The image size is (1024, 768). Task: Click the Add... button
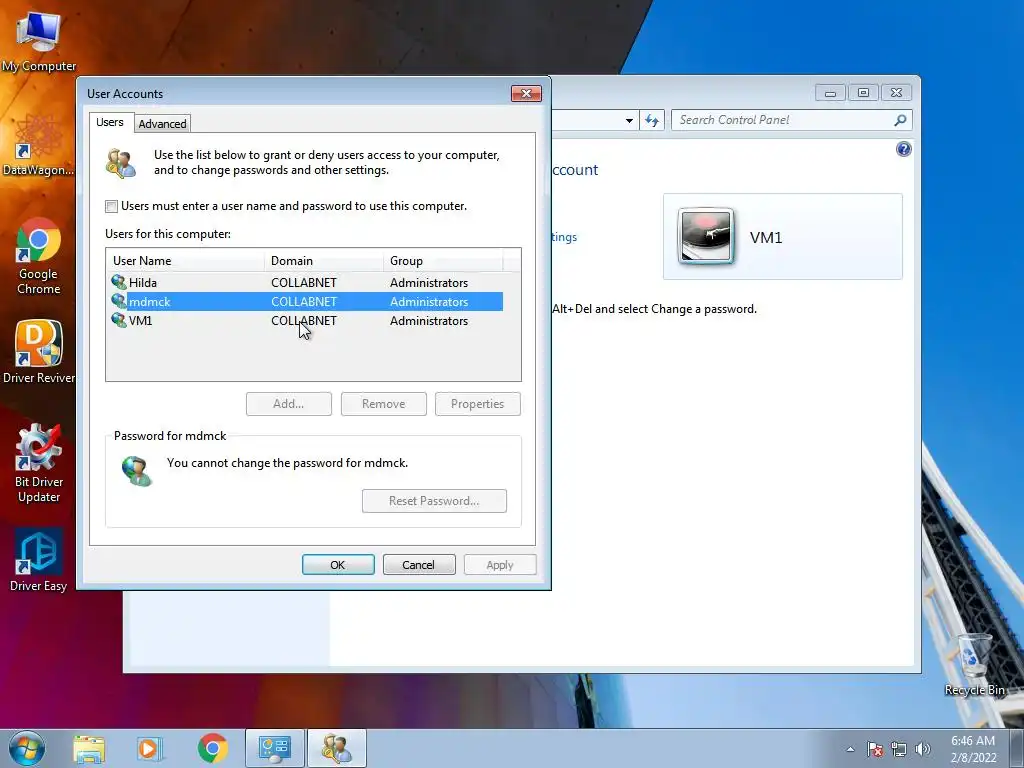pos(289,404)
